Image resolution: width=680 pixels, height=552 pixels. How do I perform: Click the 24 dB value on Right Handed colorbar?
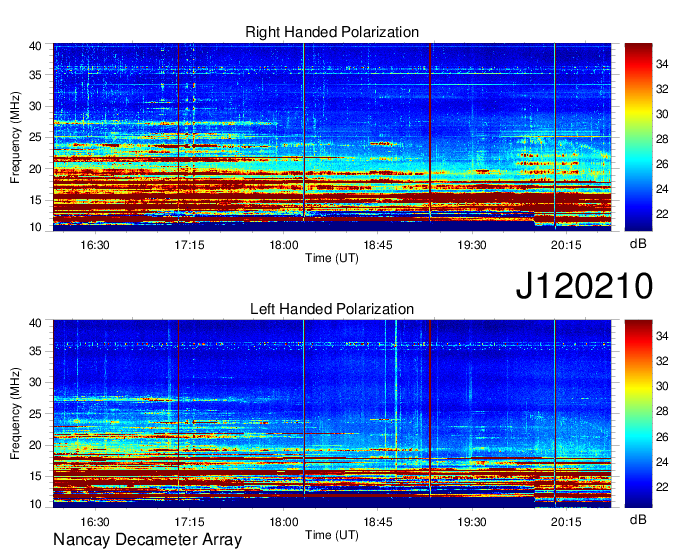(x=662, y=189)
